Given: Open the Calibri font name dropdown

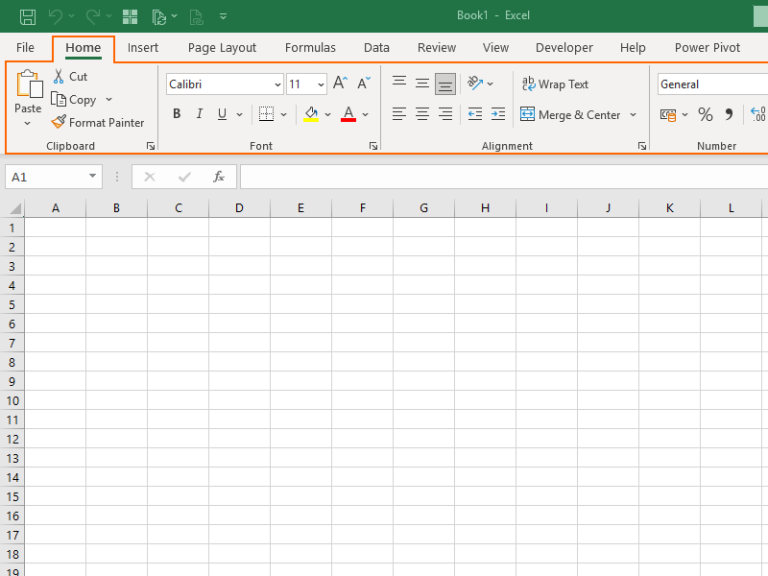Looking at the screenshot, I should coord(277,85).
